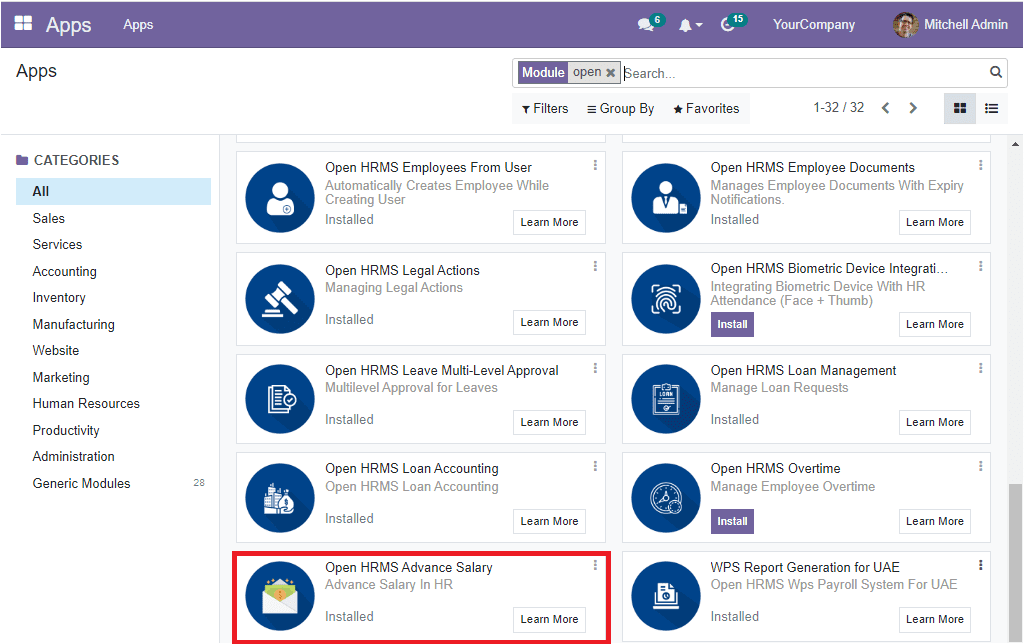Viewport: 1024px width, 644px height.
Task: Expand the Filters dropdown
Action: pos(545,108)
